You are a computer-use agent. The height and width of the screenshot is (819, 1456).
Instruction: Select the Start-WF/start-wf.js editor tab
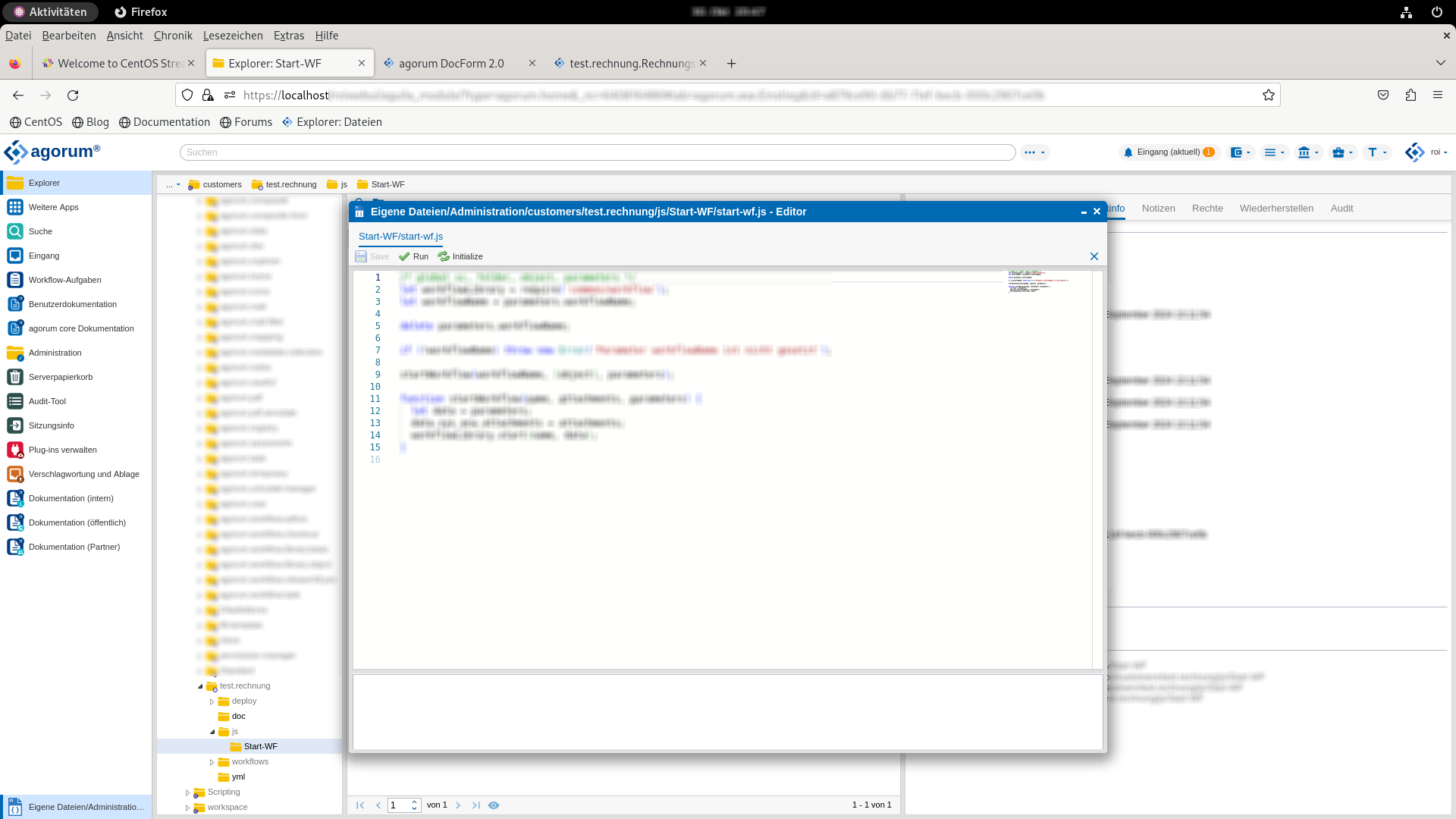pyautogui.click(x=400, y=237)
